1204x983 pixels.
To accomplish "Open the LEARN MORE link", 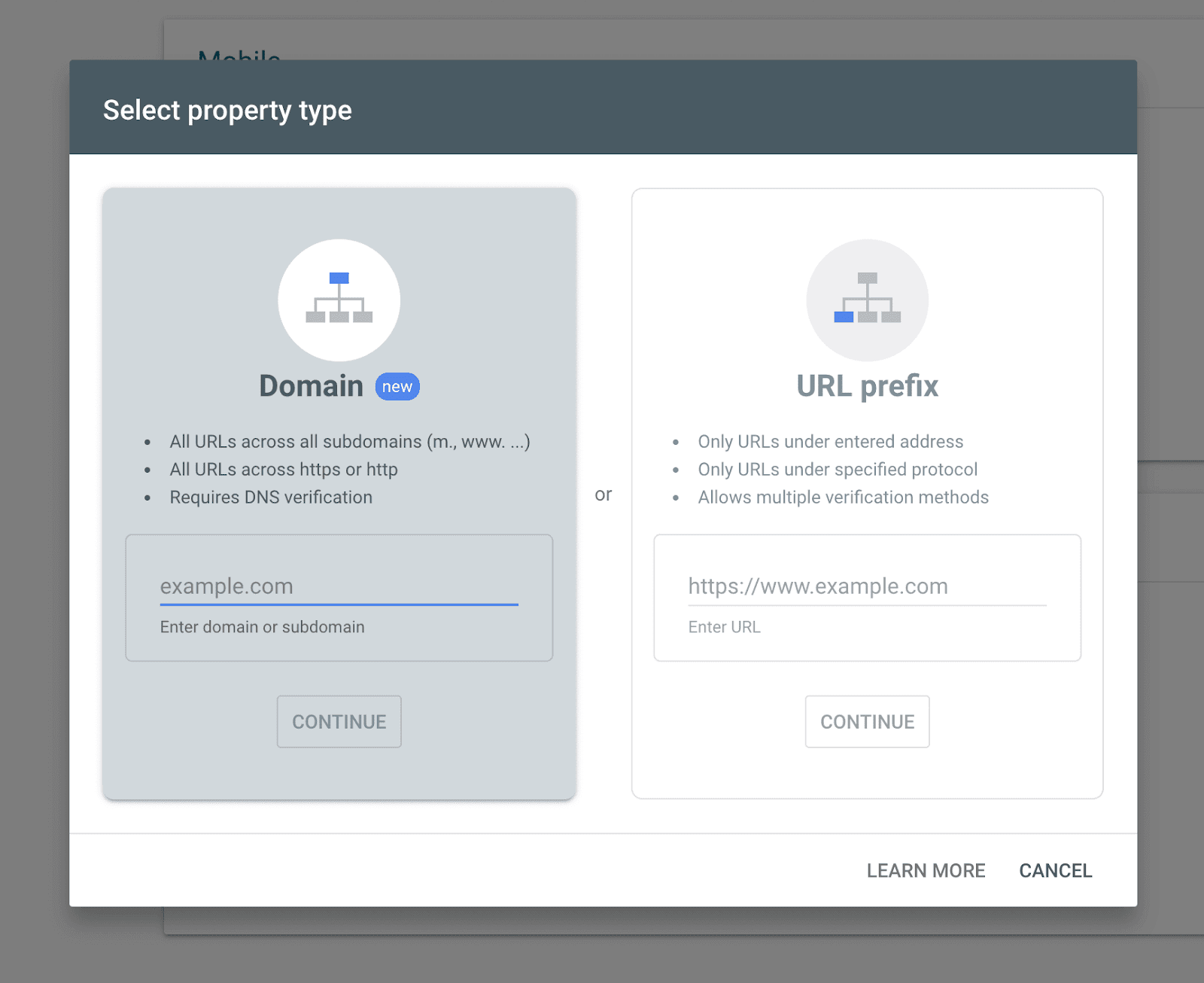I will 926,871.
